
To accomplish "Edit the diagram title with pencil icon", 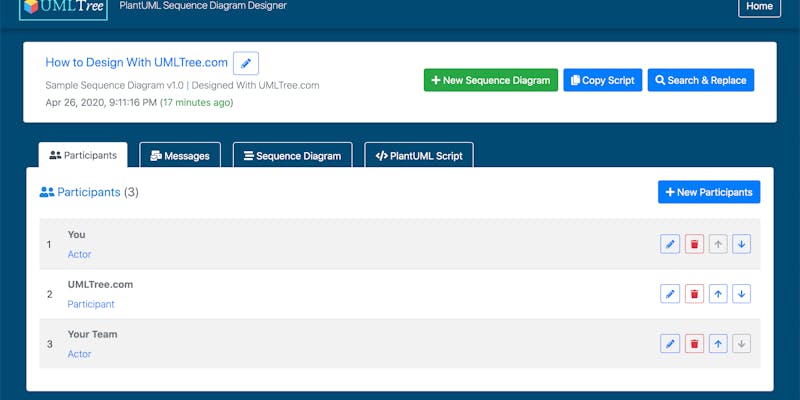I will point(246,63).
